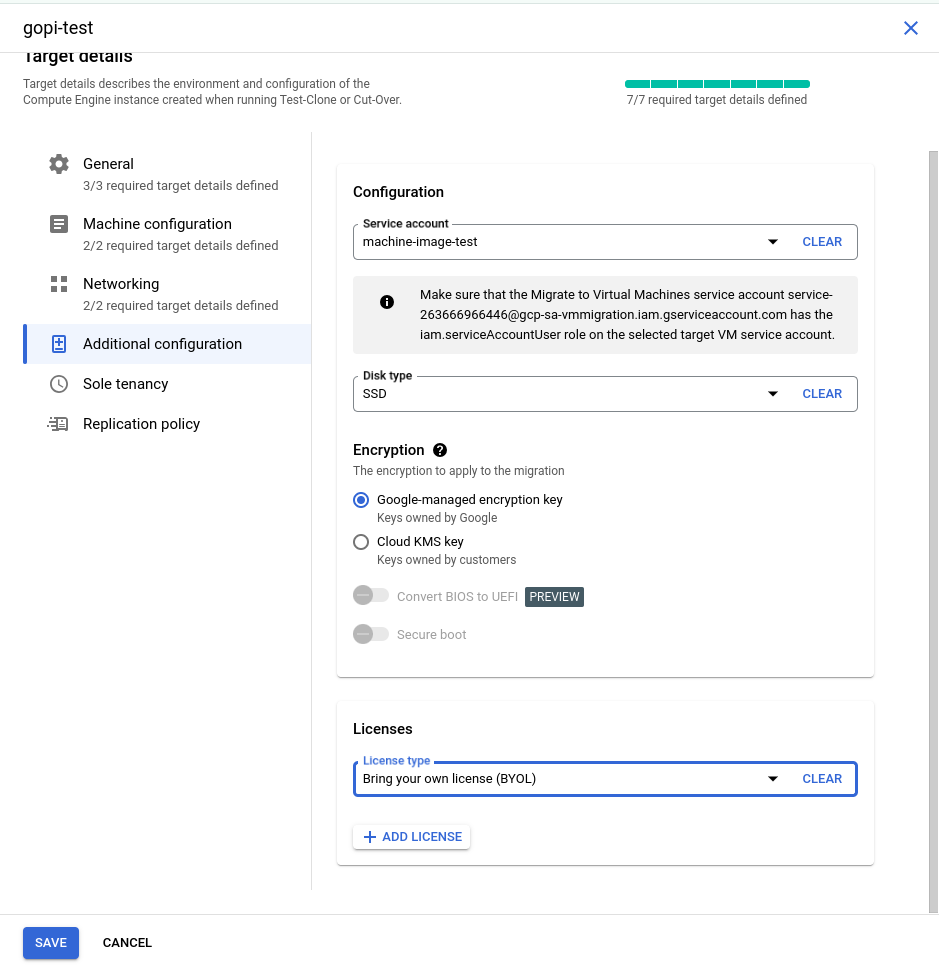Click the 'Configuration' heading
This screenshot has height=968, width=939.
[x=398, y=192]
